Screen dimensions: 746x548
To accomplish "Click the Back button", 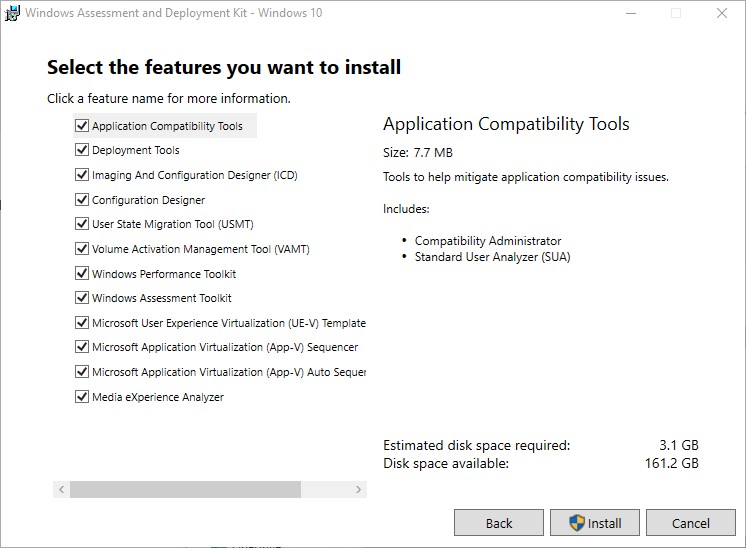I will pos(499,523).
